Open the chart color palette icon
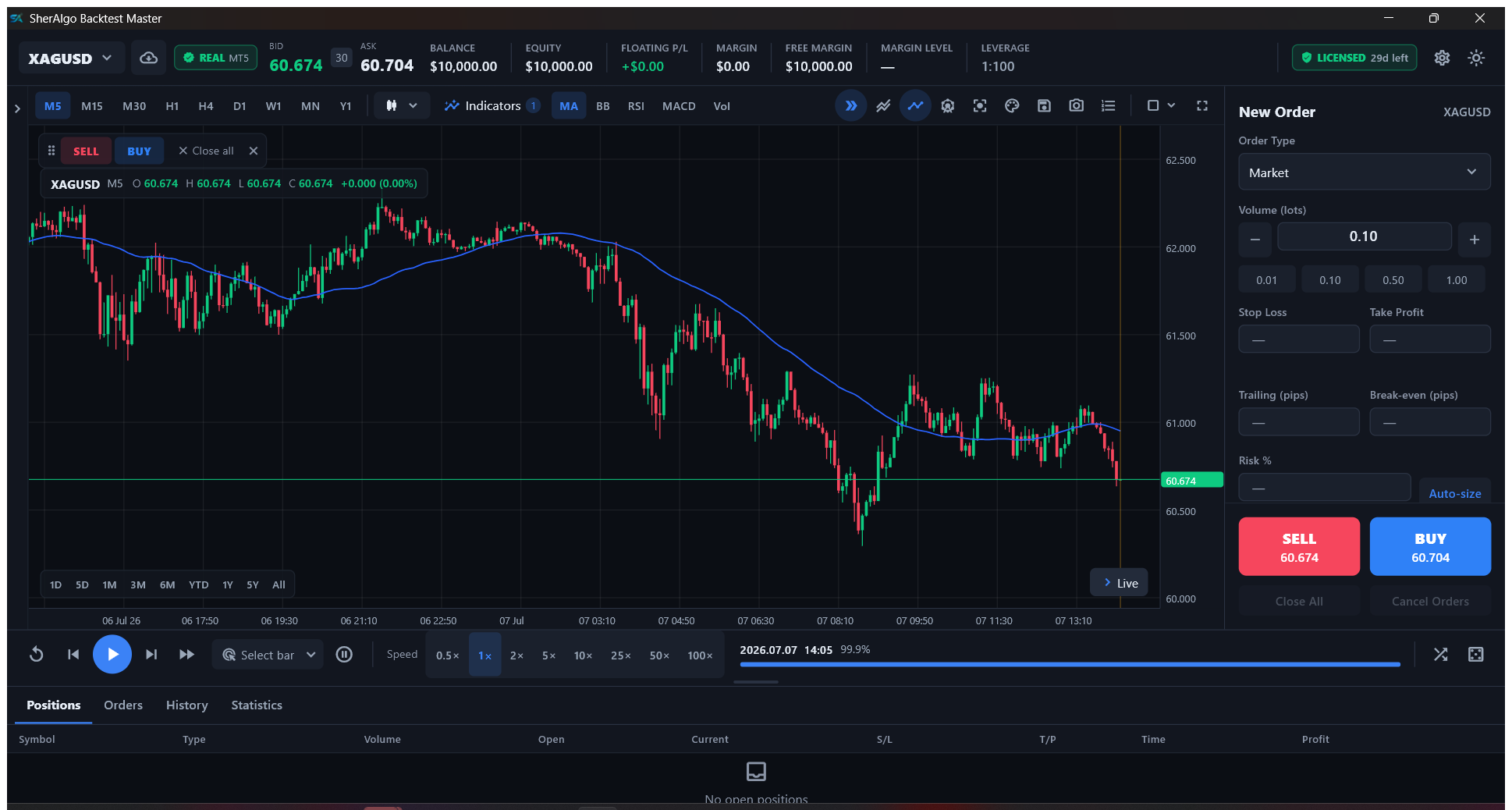The height and width of the screenshot is (810, 1512). 1012,105
